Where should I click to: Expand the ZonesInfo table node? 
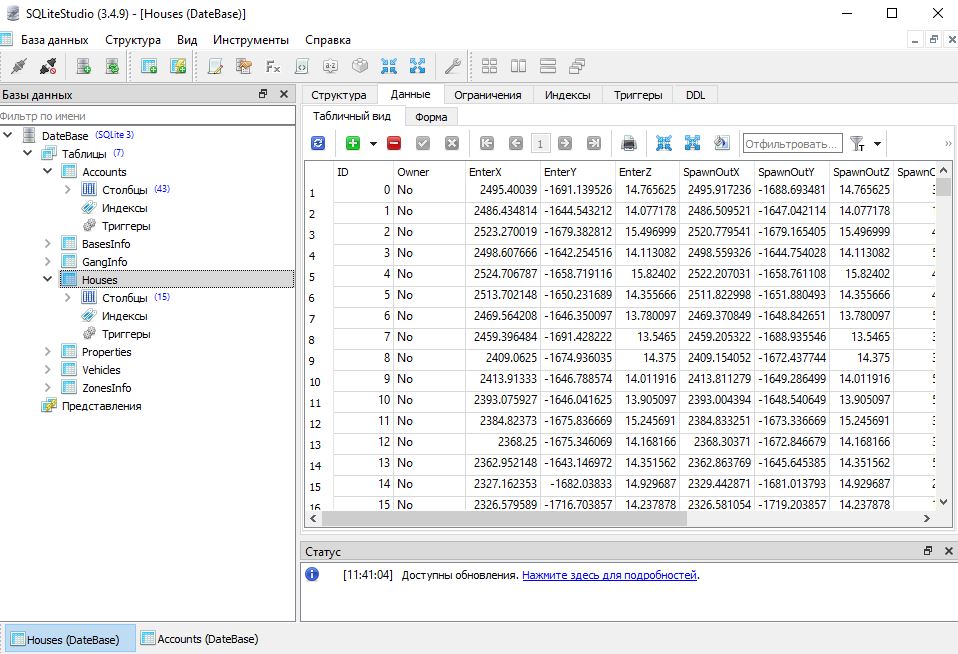pyautogui.click(x=48, y=388)
